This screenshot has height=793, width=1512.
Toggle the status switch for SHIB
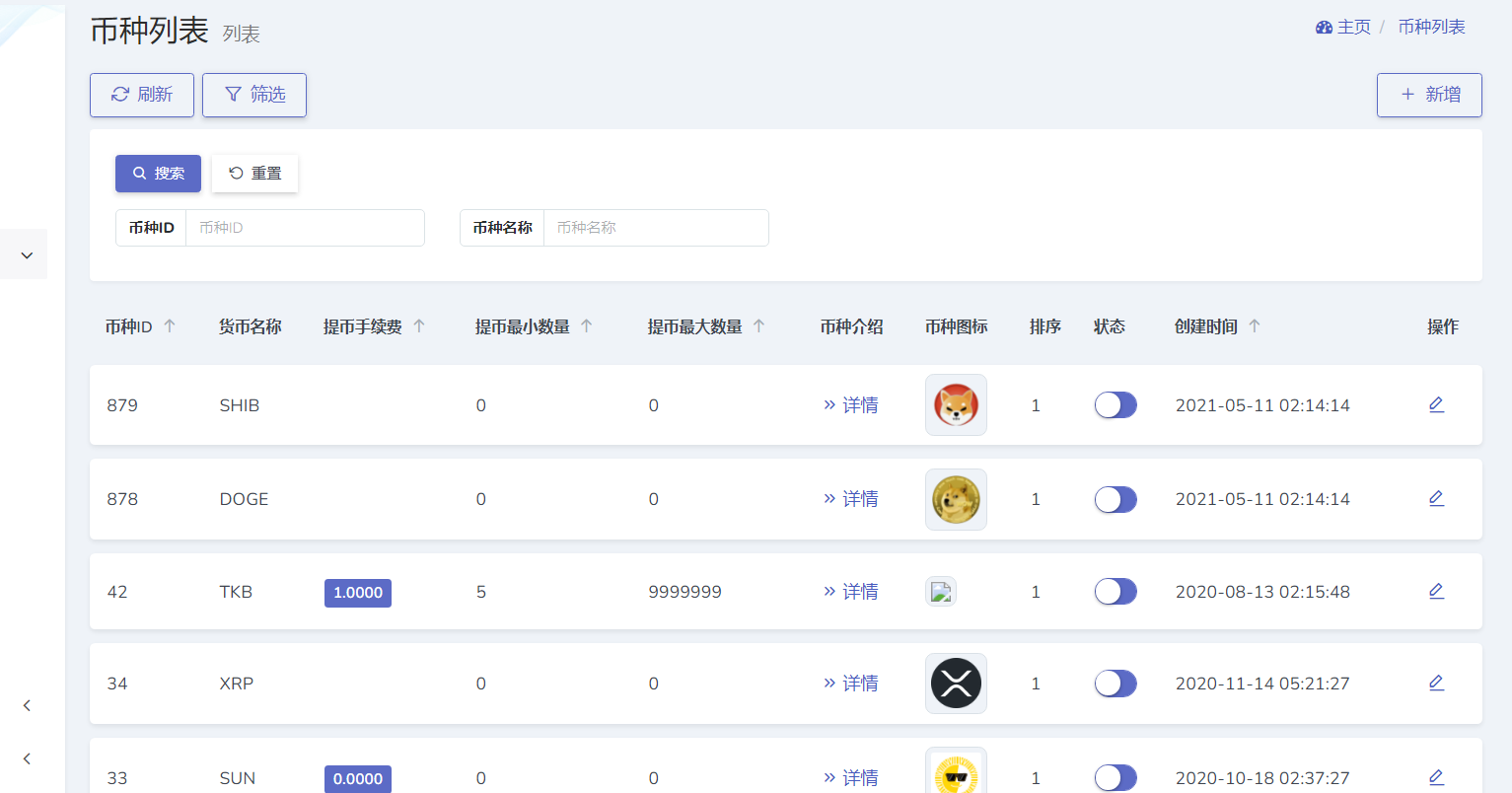1116,405
